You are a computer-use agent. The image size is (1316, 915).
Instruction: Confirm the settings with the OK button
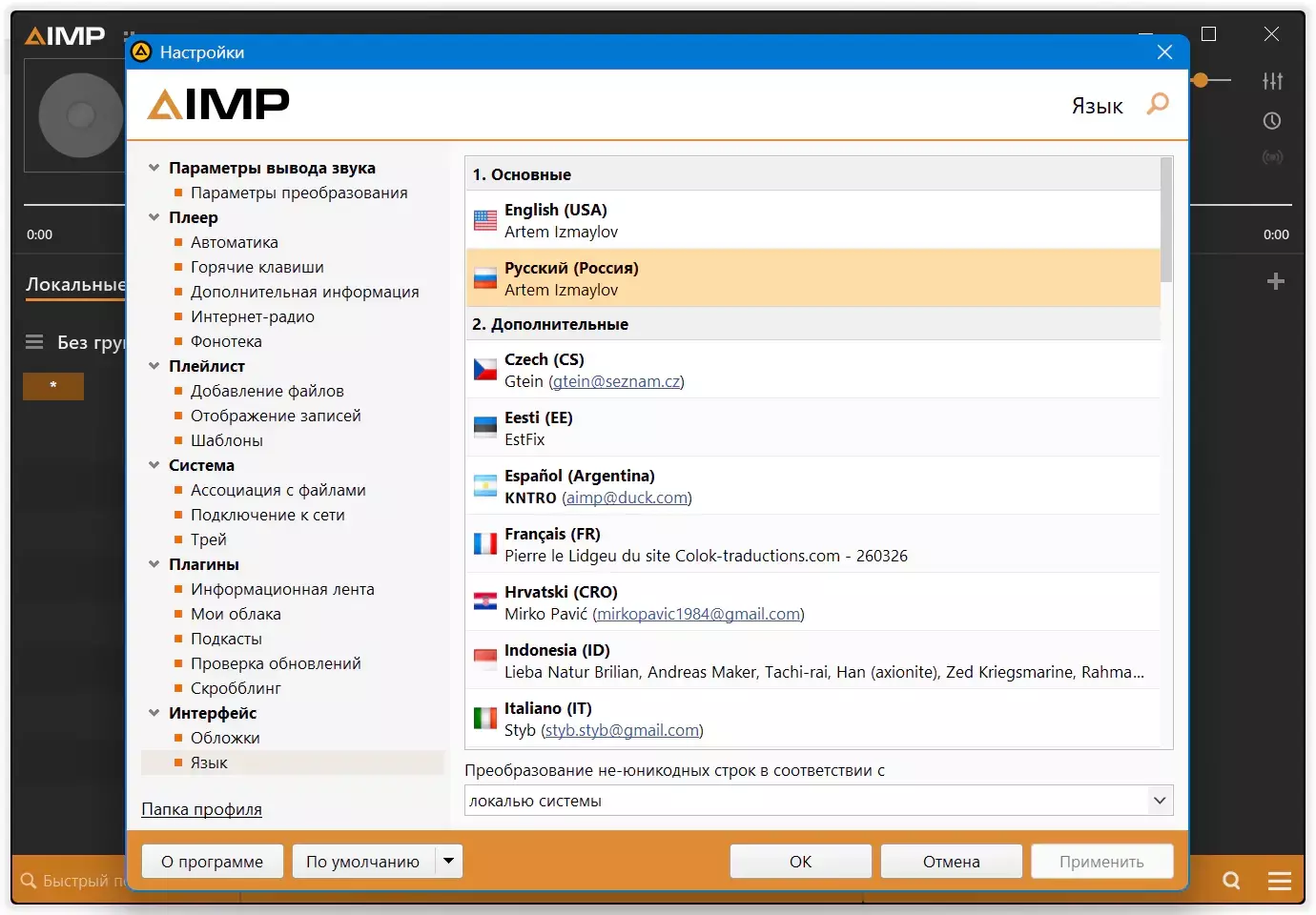(801, 862)
